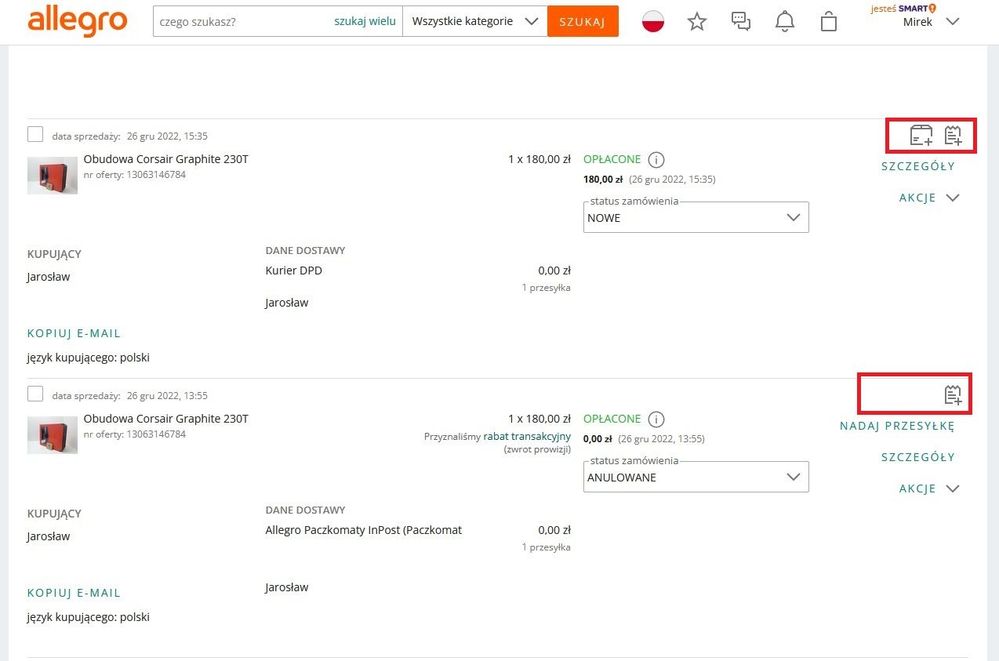Click invoice-add icon for 15:35 order
999x661 pixels.
tap(921, 135)
